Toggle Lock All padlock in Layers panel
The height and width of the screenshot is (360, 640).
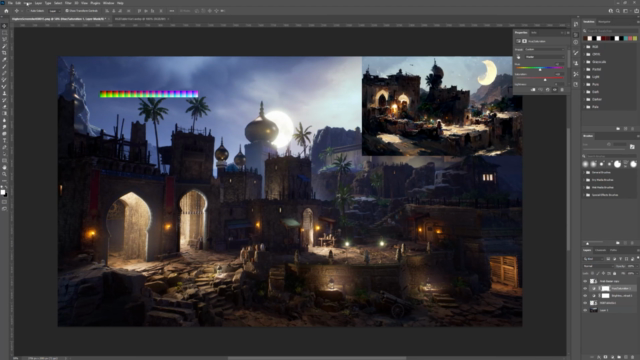(615, 273)
